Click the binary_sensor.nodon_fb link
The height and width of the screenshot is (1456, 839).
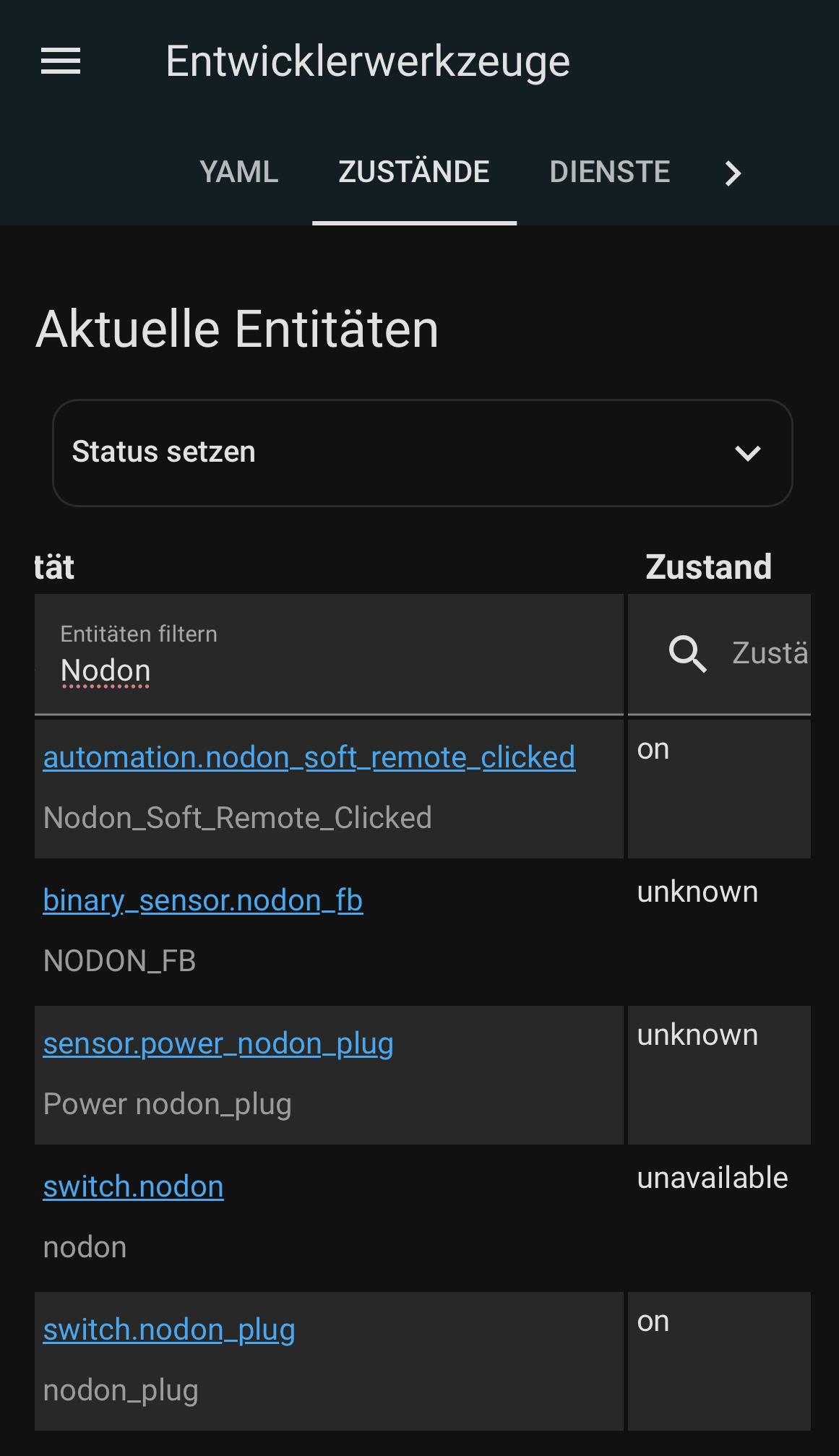click(x=202, y=901)
